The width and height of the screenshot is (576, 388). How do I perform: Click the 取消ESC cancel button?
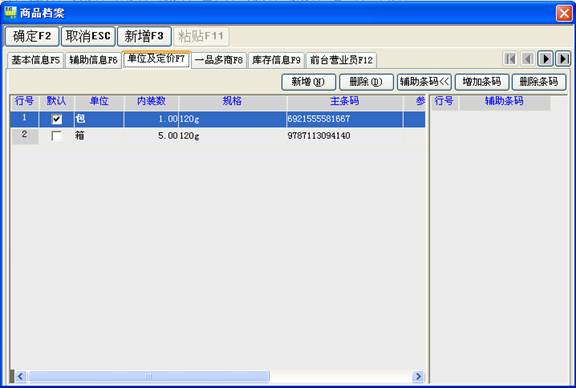click(x=88, y=36)
